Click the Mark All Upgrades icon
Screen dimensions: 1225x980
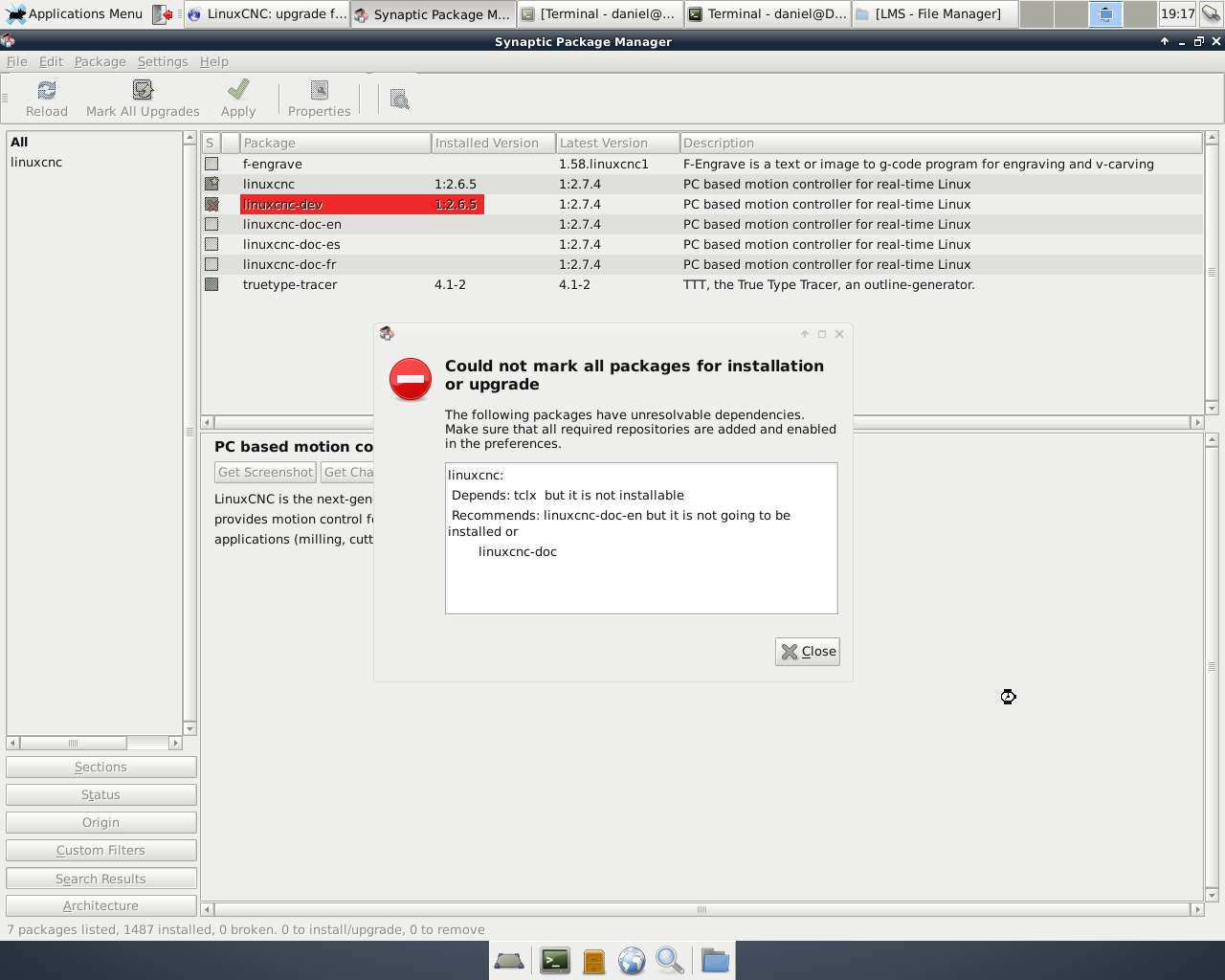pos(143,90)
